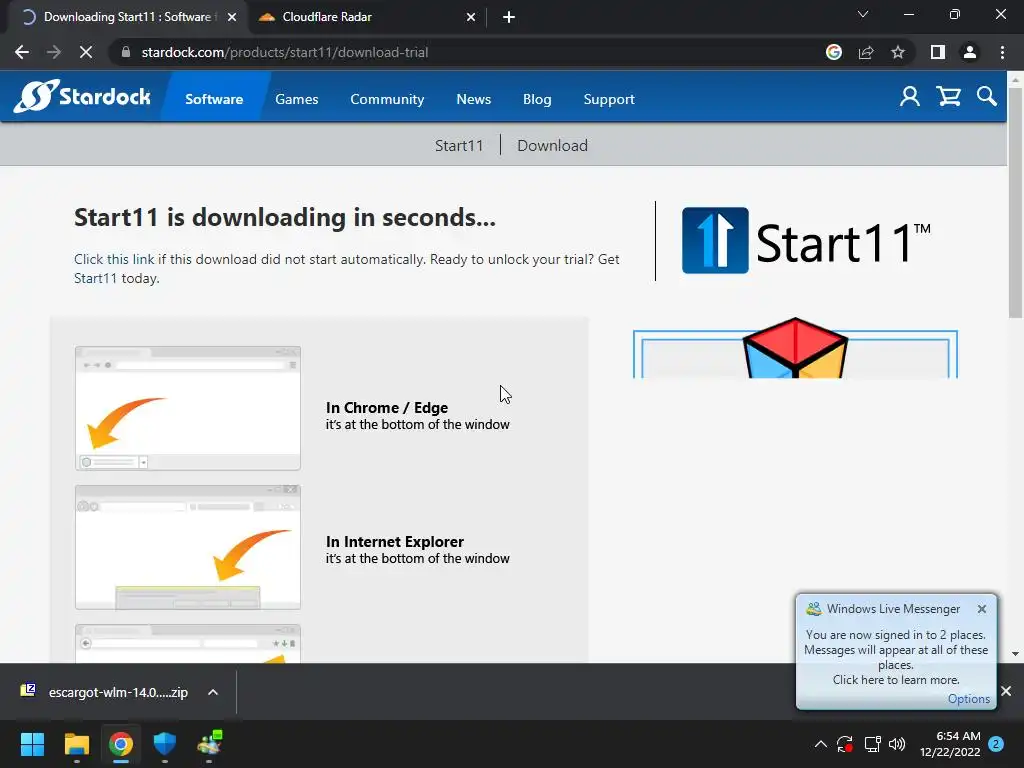
Task: Click the 'Click this link' download link
Action: pos(114,259)
